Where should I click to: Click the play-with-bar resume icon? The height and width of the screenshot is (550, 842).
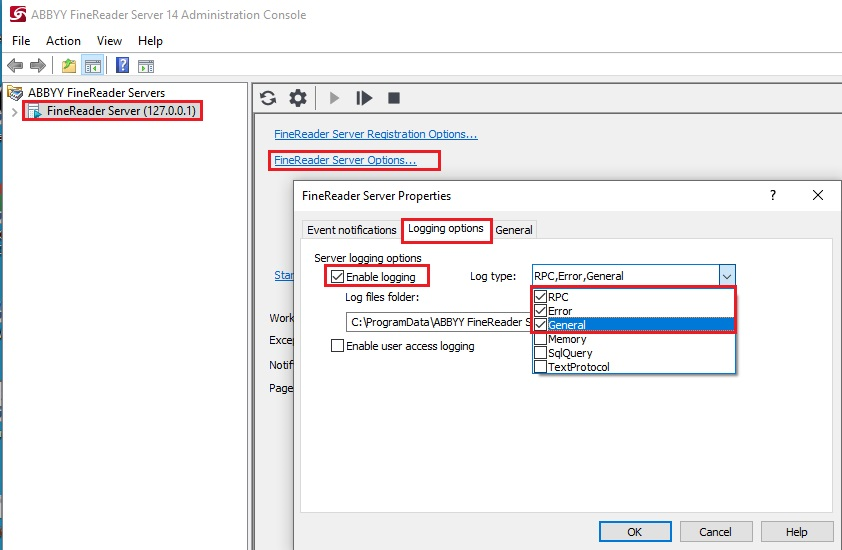pos(364,98)
